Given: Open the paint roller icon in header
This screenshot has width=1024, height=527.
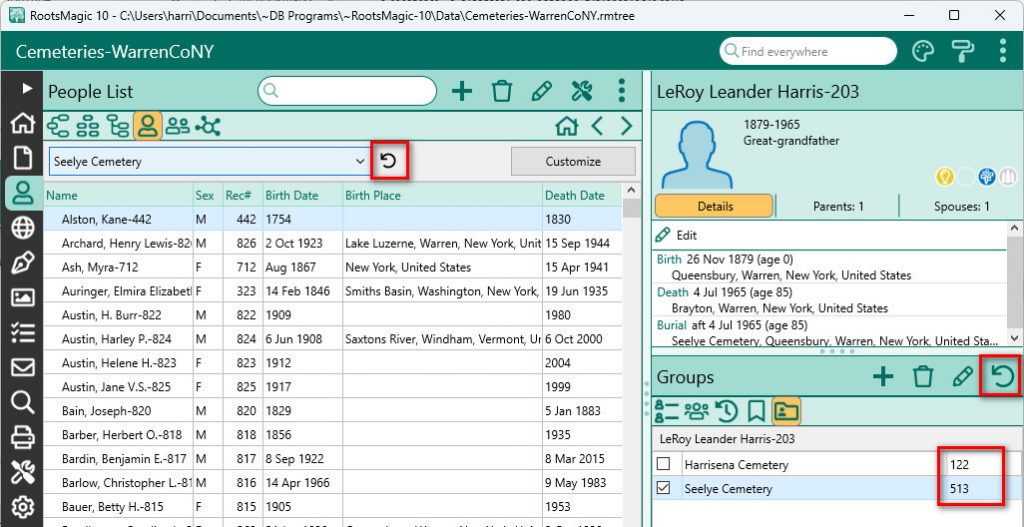Looking at the screenshot, I should pyautogui.click(x=962, y=51).
